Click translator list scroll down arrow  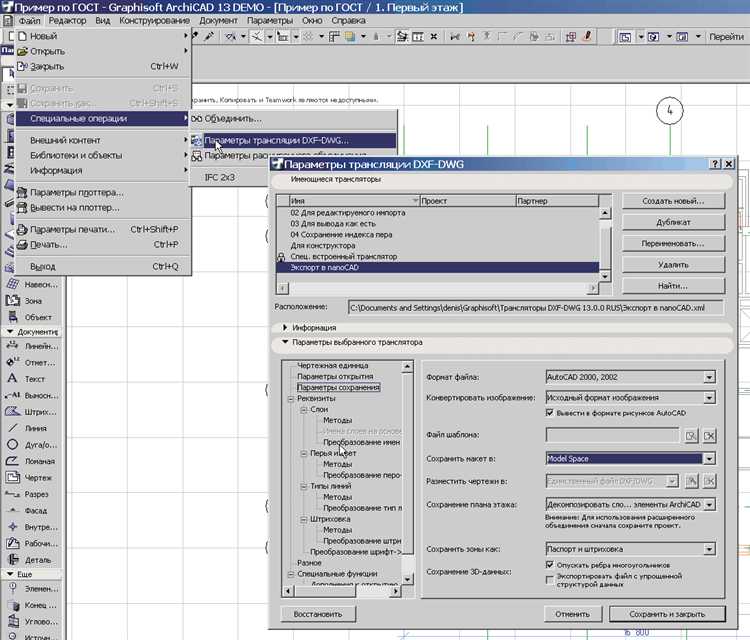pyautogui.click(x=605, y=276)
